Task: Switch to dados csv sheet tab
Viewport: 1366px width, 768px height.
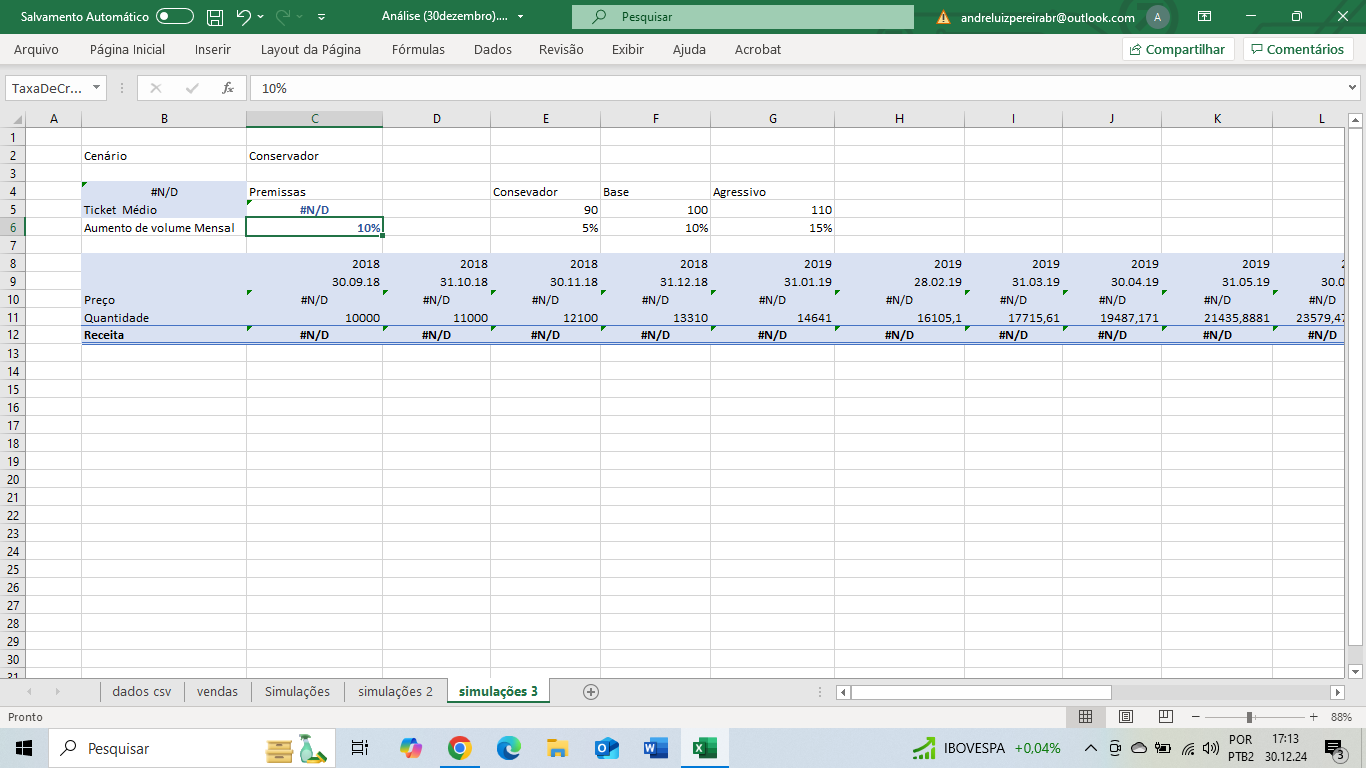Action: pyautogui.click(x=141, y=691)
